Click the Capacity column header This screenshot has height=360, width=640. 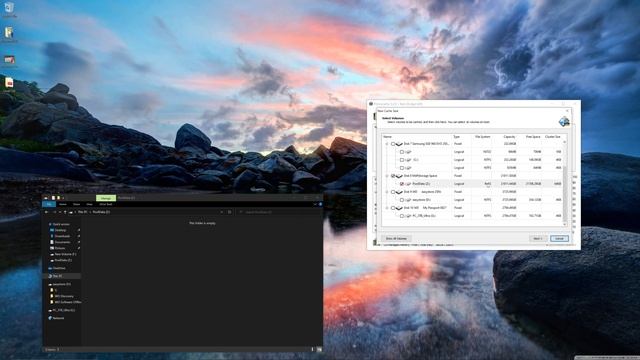(509, 137)
